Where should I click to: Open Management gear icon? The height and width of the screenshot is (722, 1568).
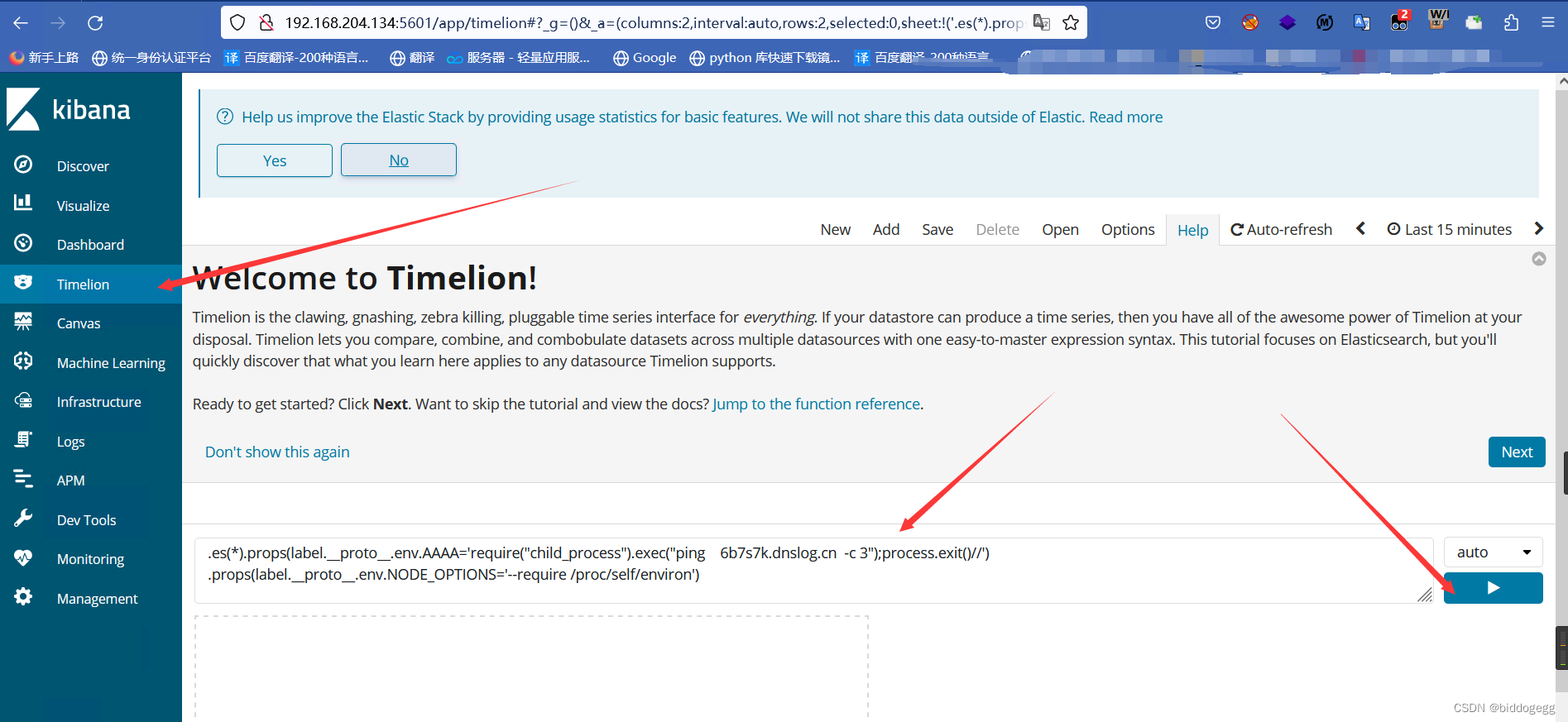(x=23, y=597)
